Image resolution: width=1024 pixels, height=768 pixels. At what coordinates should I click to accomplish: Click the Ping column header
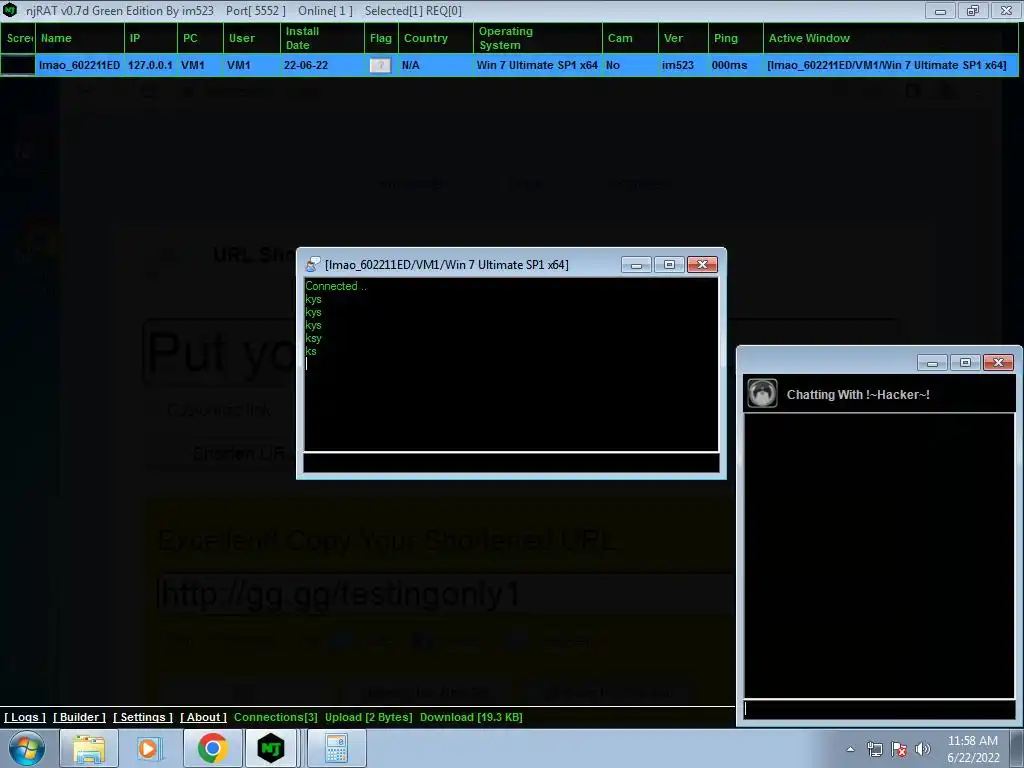point(736,38)
